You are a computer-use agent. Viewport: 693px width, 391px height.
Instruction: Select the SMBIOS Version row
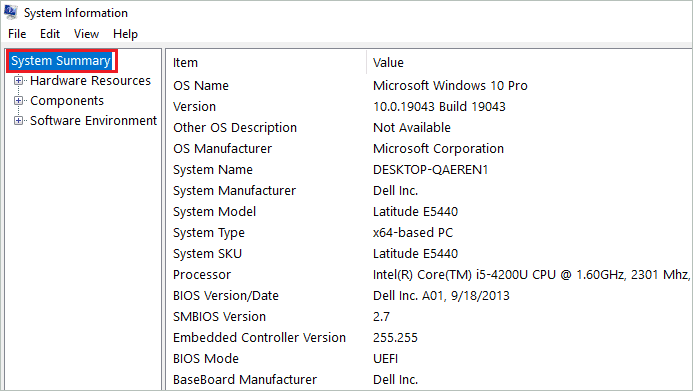click(220, 316)
